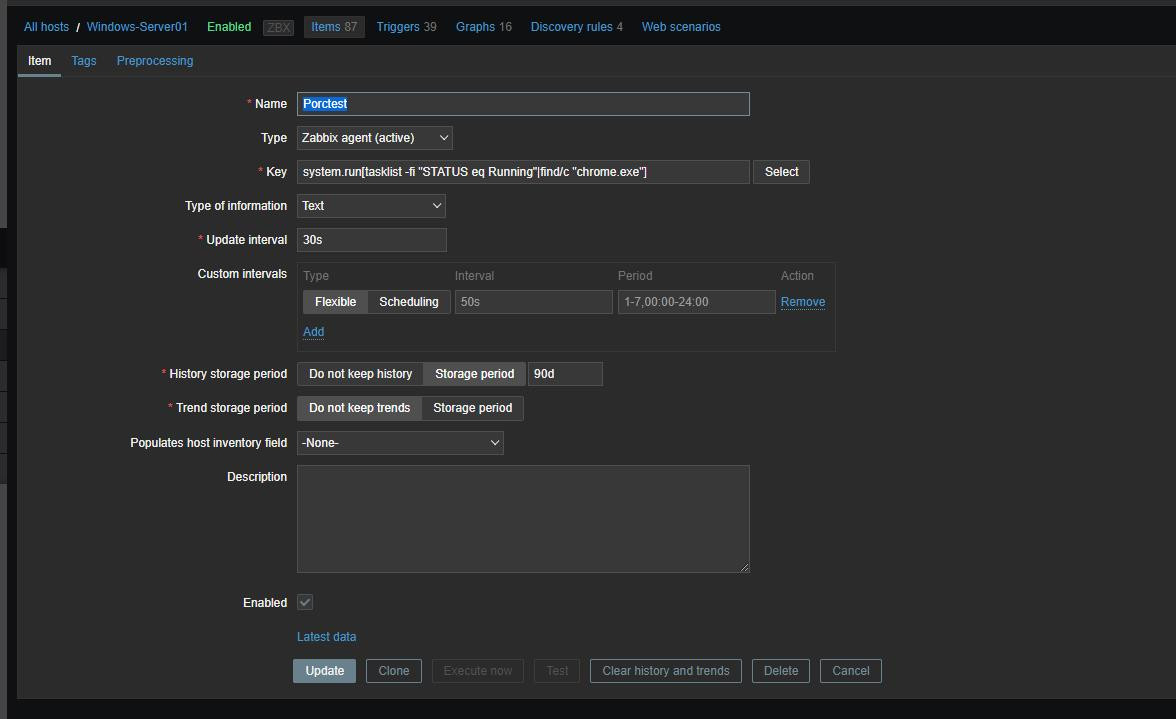Click Clear history and trends button
Screen dimensions: 1176x719
click(x=665, y=671)
